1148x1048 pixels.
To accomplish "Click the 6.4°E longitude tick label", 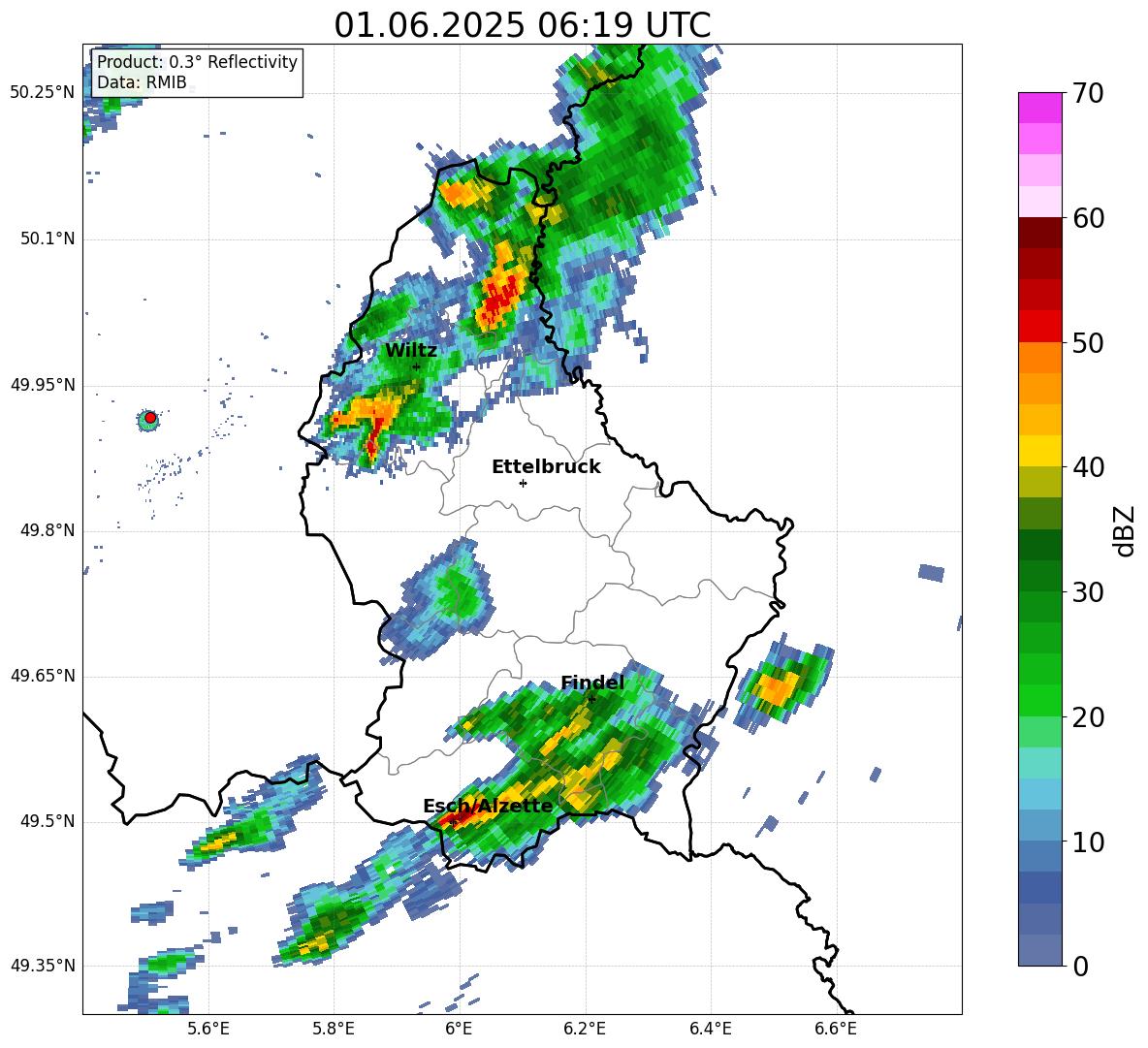I will pos(710,1029).
